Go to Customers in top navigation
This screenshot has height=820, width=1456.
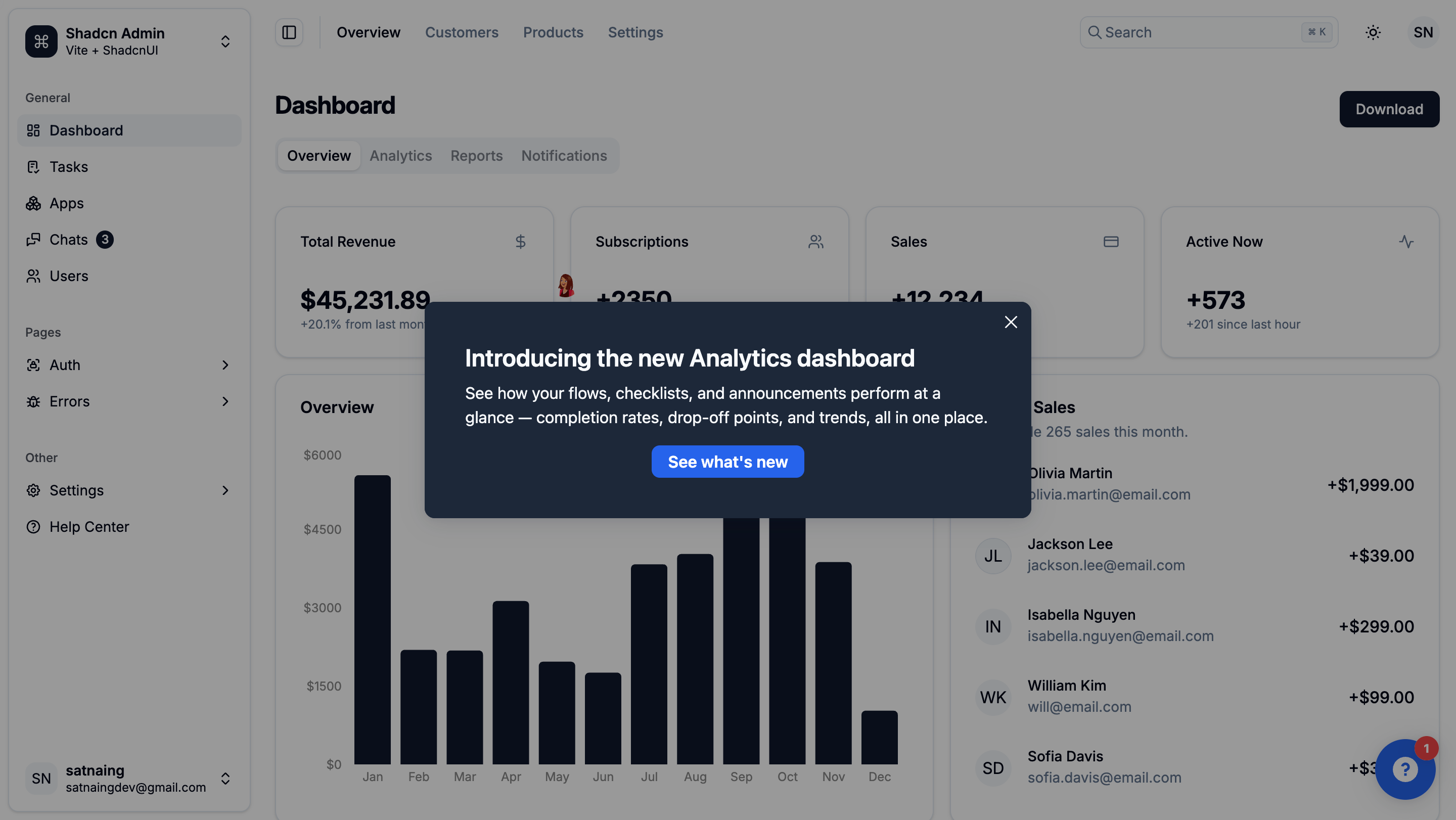click(461, 32)
